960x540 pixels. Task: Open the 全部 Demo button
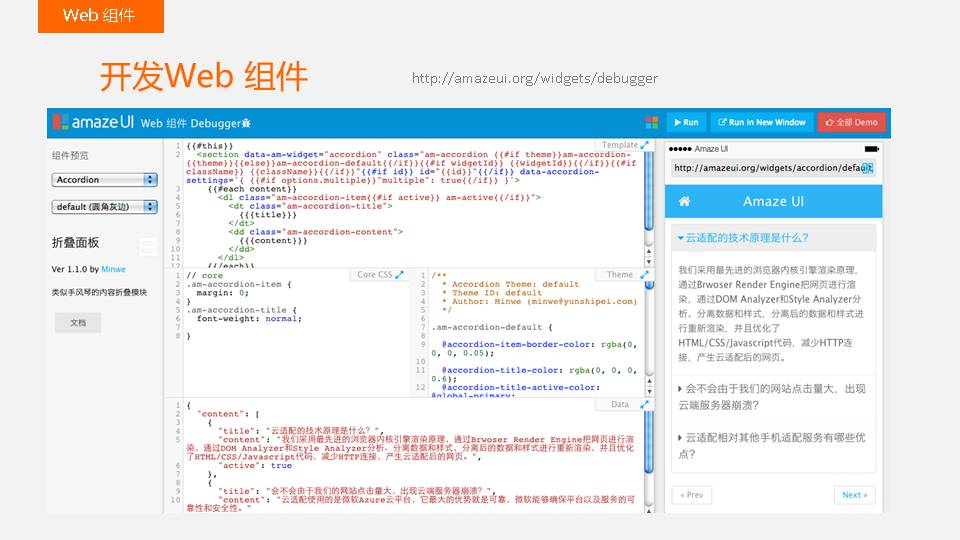pyautogui.click(x=851, y=122)
